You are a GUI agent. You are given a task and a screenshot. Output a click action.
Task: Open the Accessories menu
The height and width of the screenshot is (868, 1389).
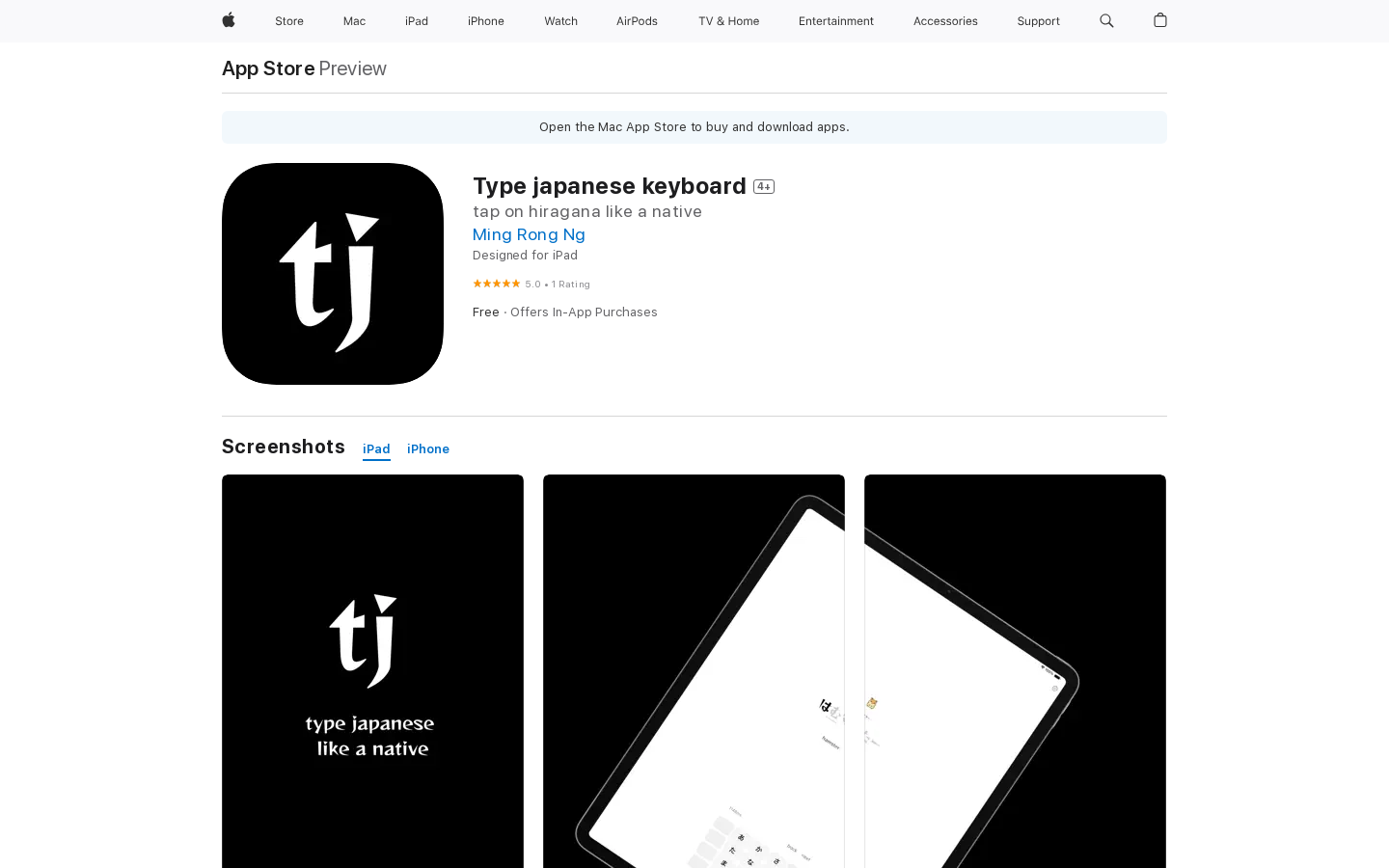point(945,21)
